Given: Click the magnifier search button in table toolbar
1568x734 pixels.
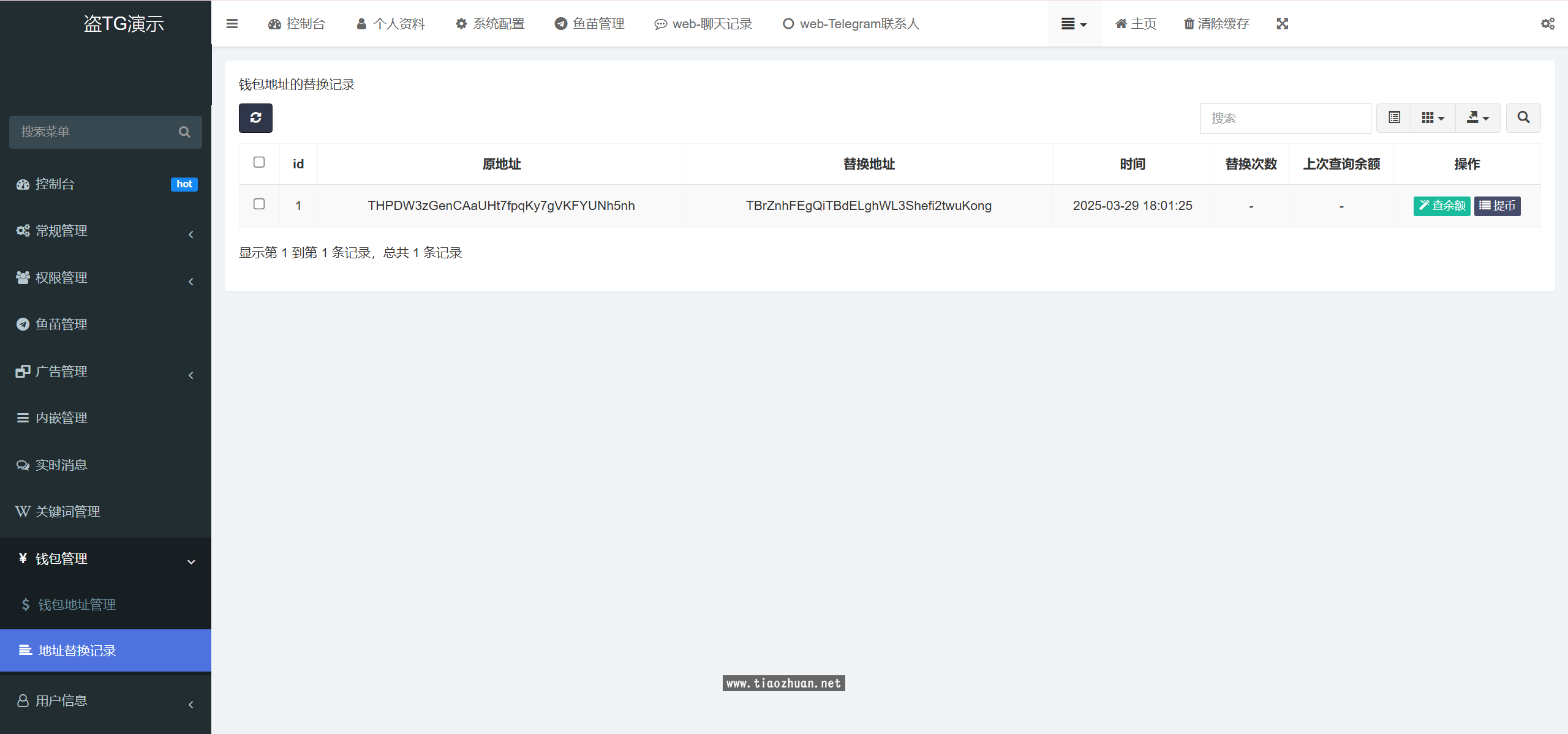Looking at the screenshot, I should [x=1523, y=118].
